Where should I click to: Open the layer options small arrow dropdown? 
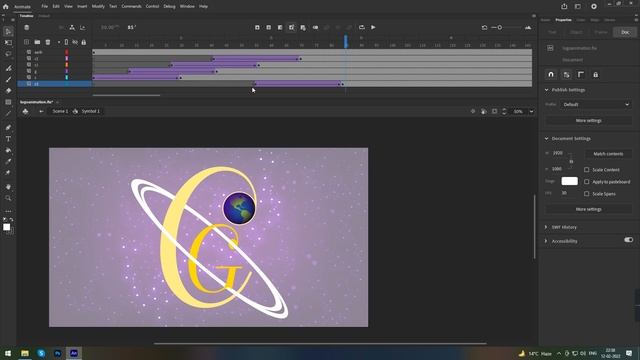click(x=58, y=42)
